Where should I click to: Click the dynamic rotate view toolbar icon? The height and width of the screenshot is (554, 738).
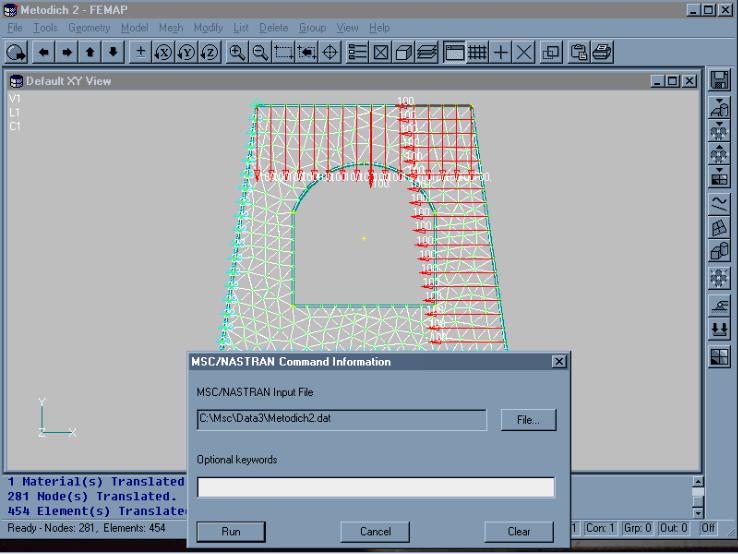coord(17,52)
